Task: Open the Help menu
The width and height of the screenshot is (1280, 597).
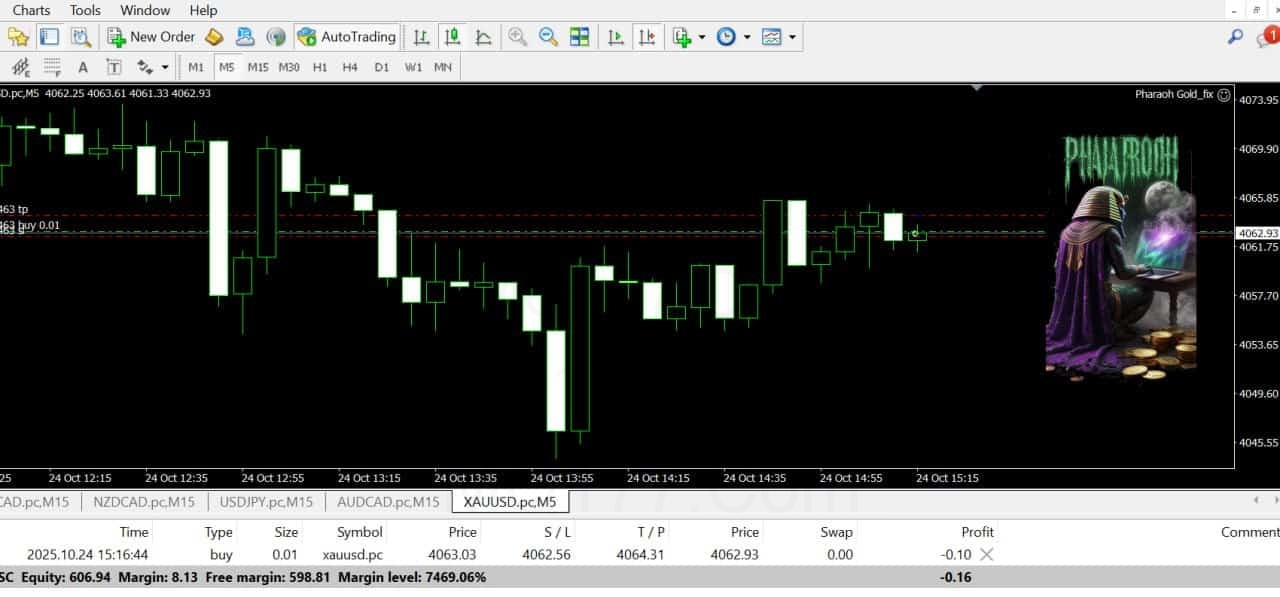Action: click(x=203, y=10)
